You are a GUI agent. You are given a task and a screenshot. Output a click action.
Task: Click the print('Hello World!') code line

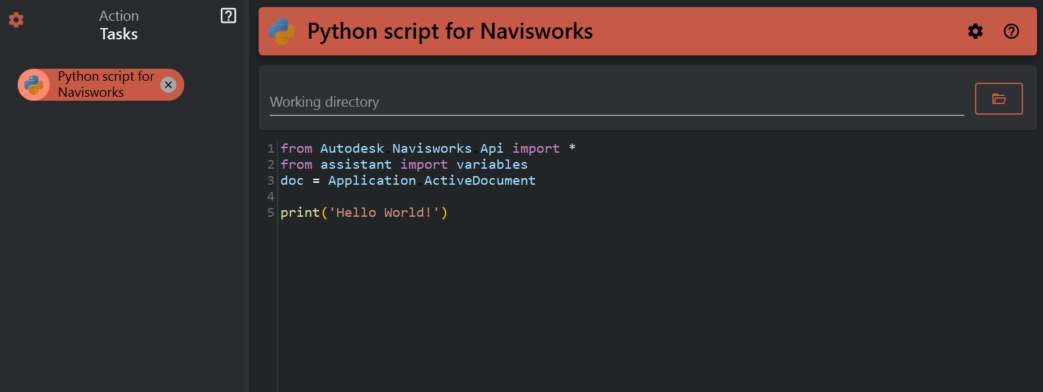coord(364,213)
